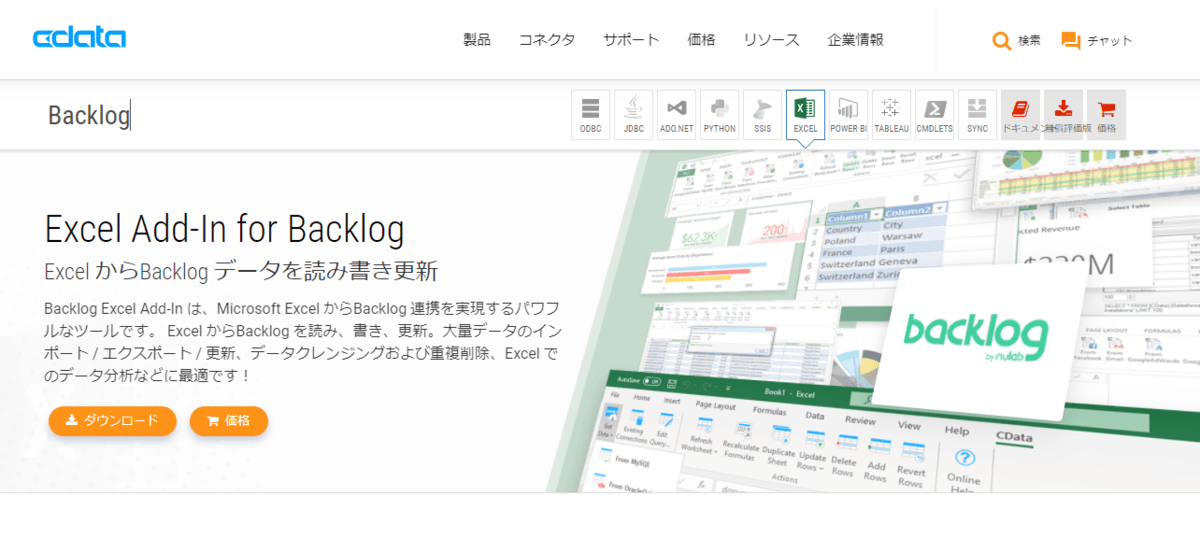1200x539 pixels.
Task: Select the JDBC driver icon
Action: (x=633, y=115)
